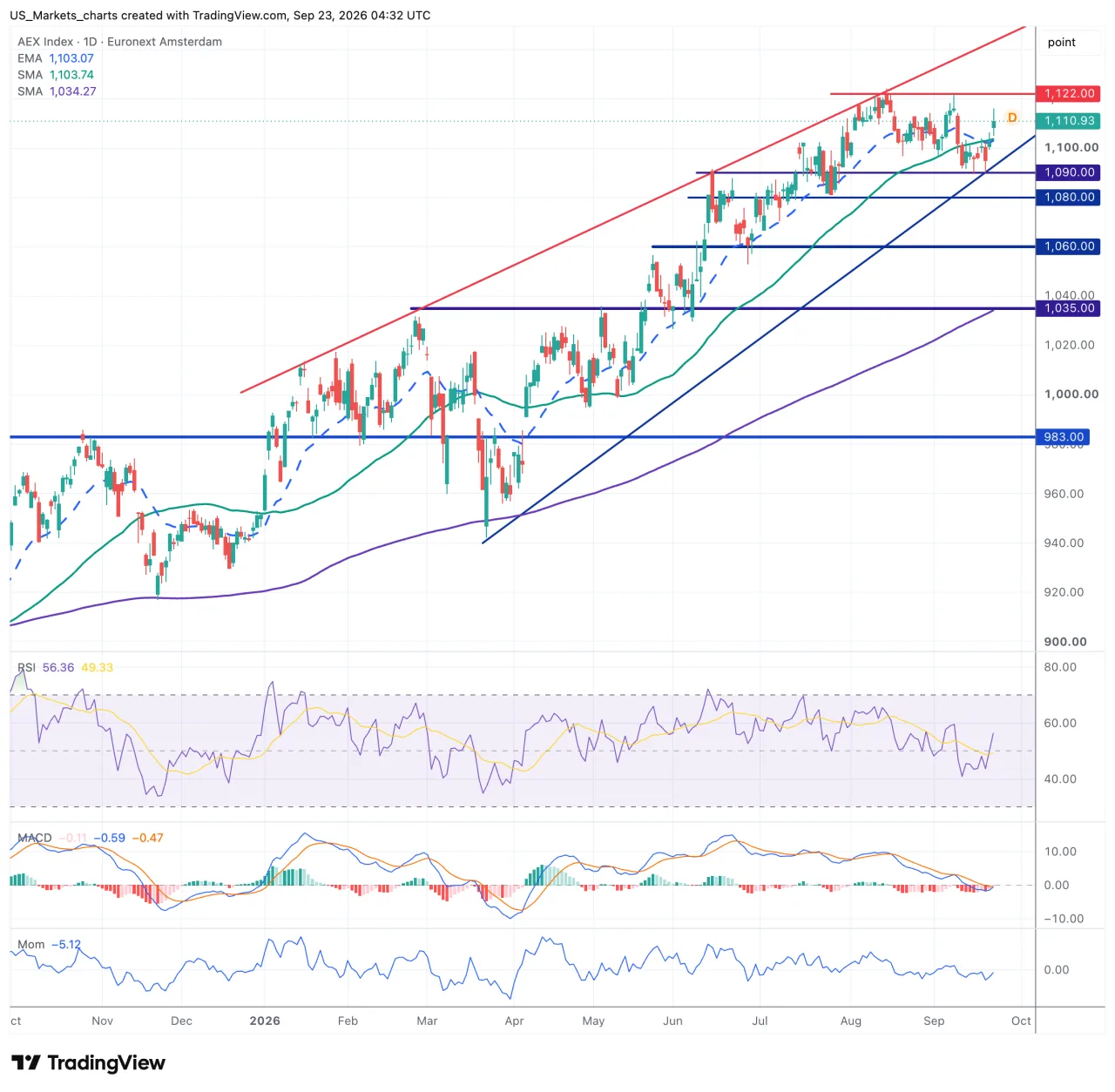This screenshot has width=1115, height=1092.
Task: Click the 940.00 price axis tick
Action: click(x=1064, y=543)
